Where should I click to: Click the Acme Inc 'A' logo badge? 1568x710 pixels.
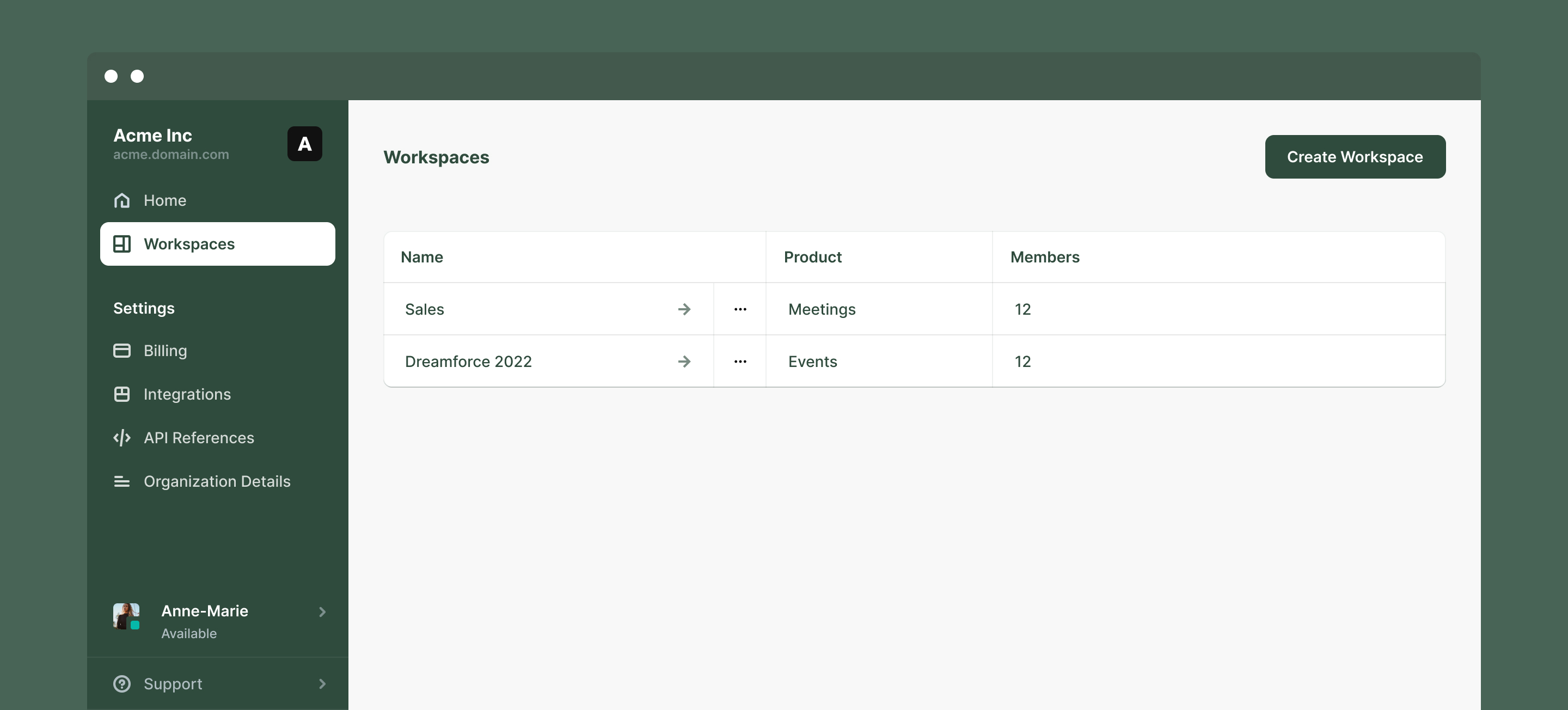[304, 144]
